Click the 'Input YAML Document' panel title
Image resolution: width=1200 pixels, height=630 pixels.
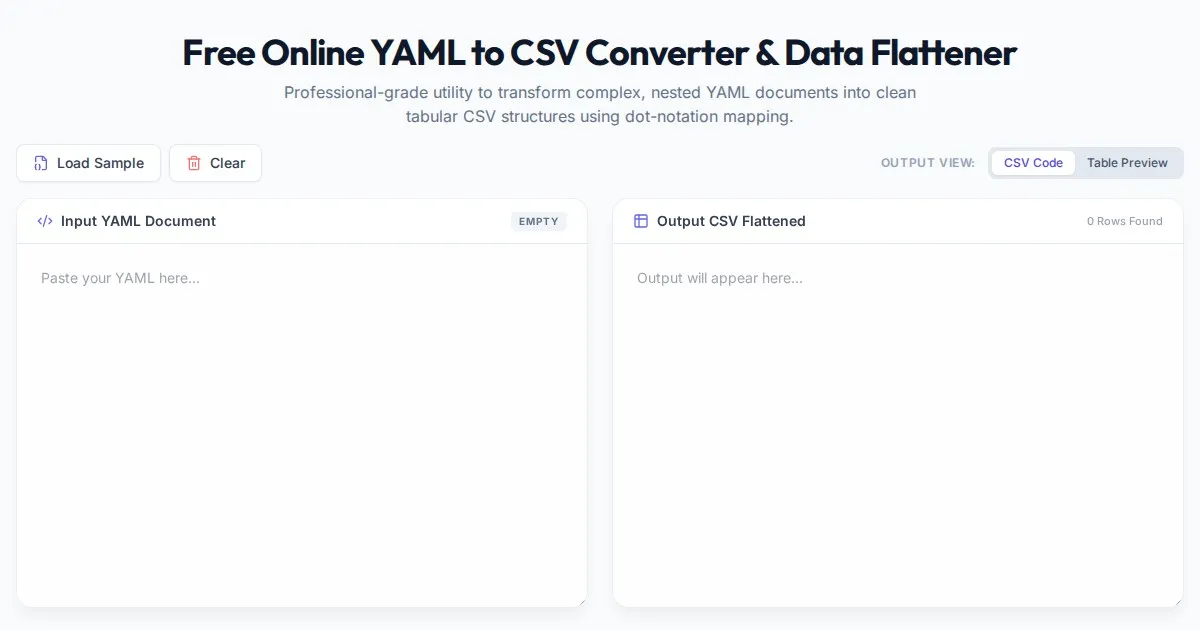tap(138, 221)
